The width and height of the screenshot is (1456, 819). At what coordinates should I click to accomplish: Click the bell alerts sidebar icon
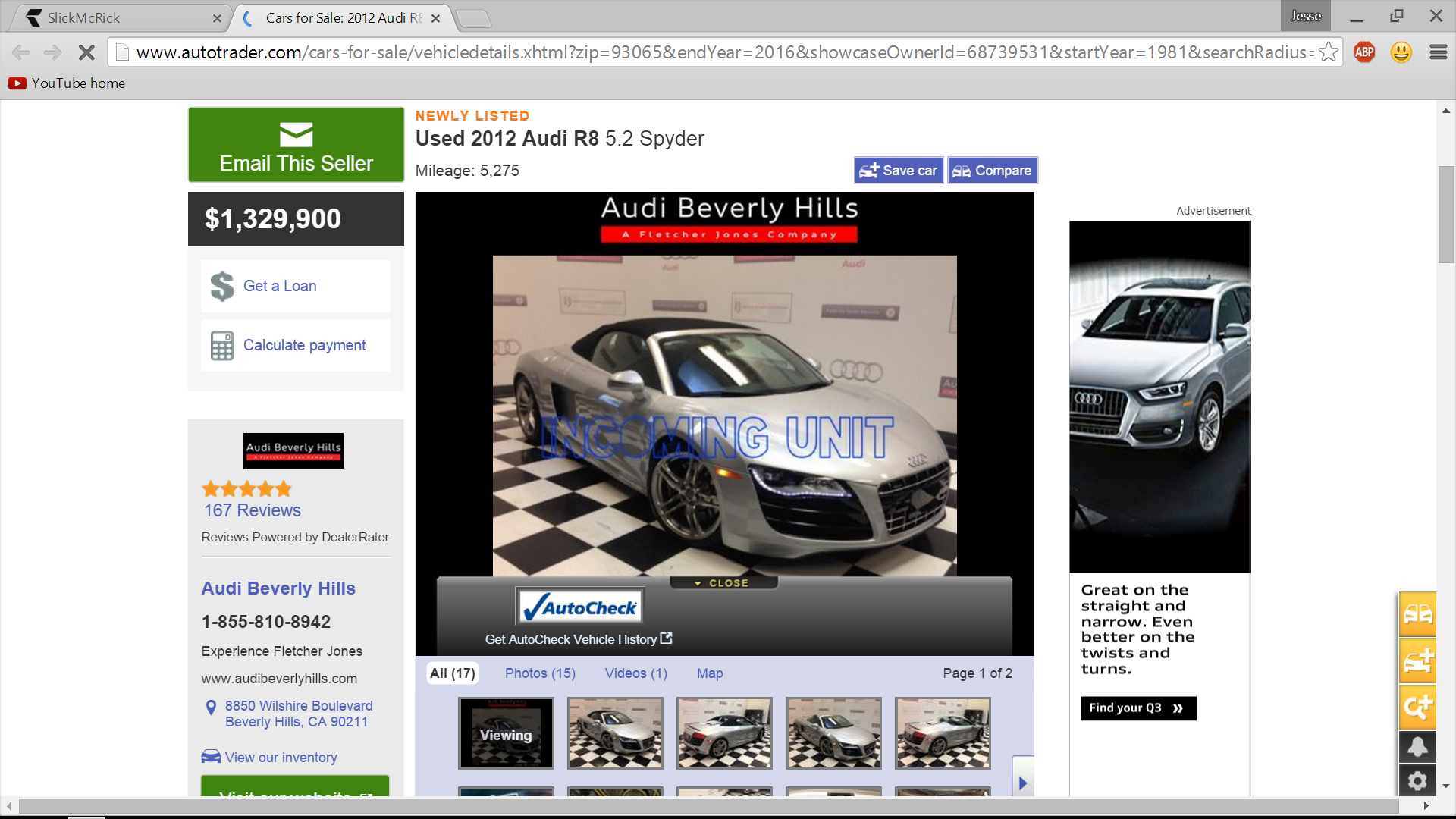(1417, 747)
